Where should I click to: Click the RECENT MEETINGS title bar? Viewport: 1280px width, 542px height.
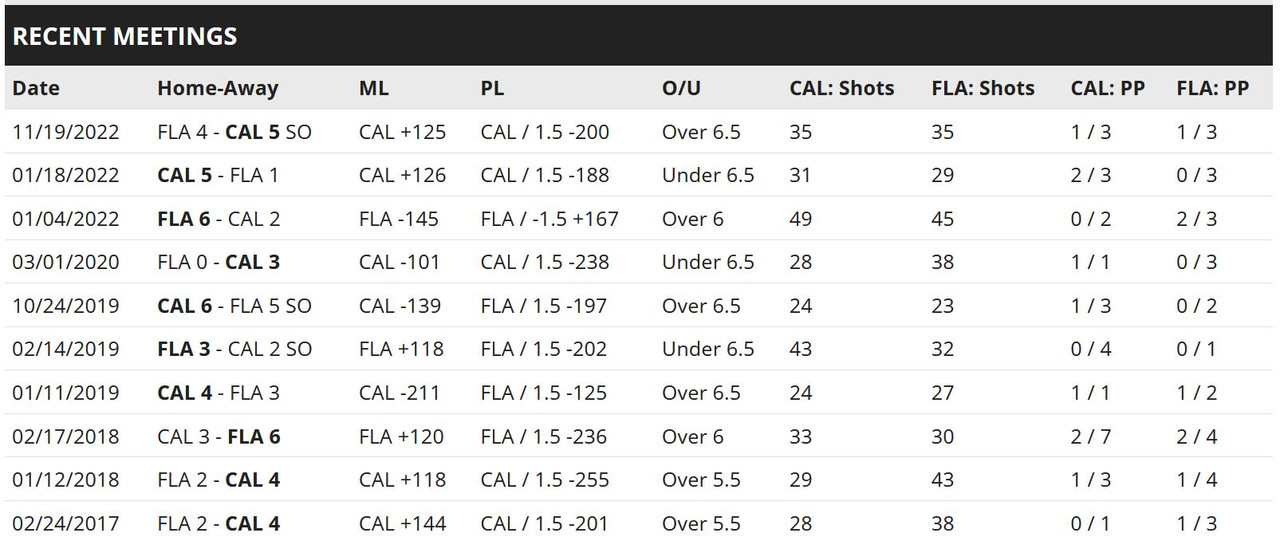click(x=640, y=36)
